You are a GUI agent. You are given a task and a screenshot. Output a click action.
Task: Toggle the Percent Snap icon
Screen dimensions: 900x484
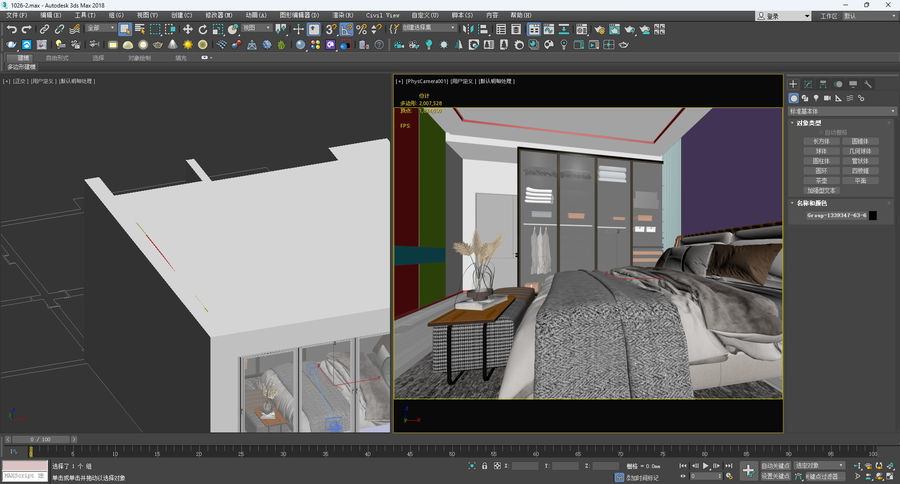[x=361, y=29]
